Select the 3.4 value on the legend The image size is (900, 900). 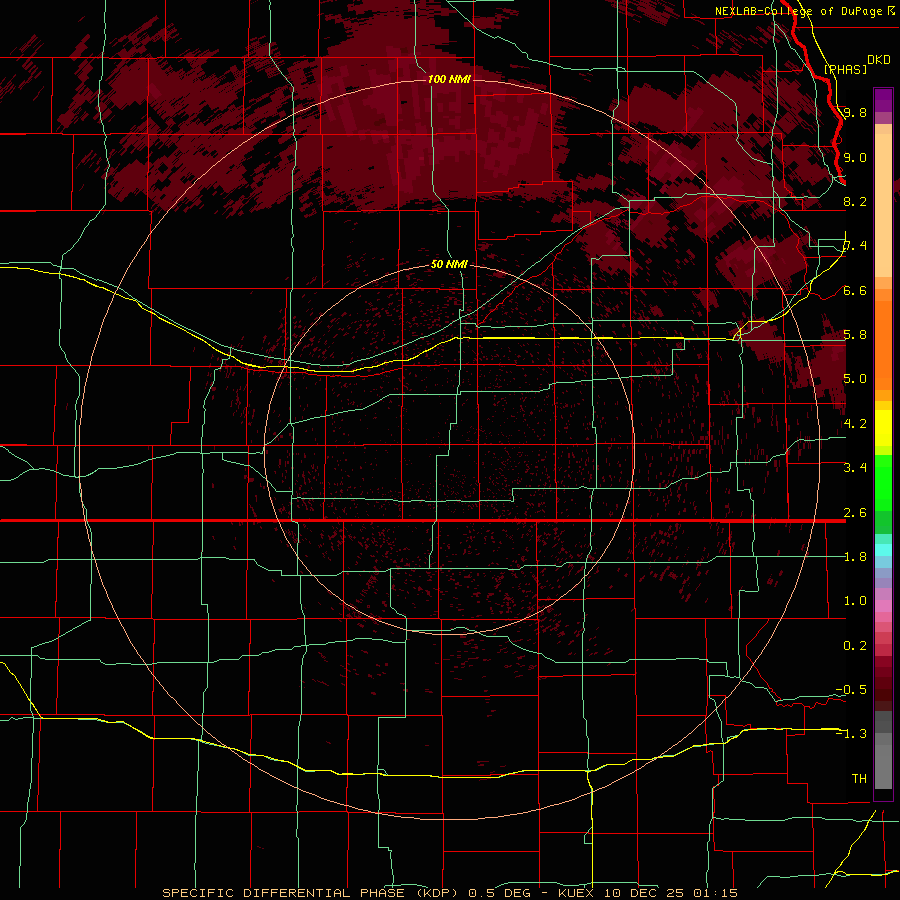pyautogui.click(x=855, y=468)
